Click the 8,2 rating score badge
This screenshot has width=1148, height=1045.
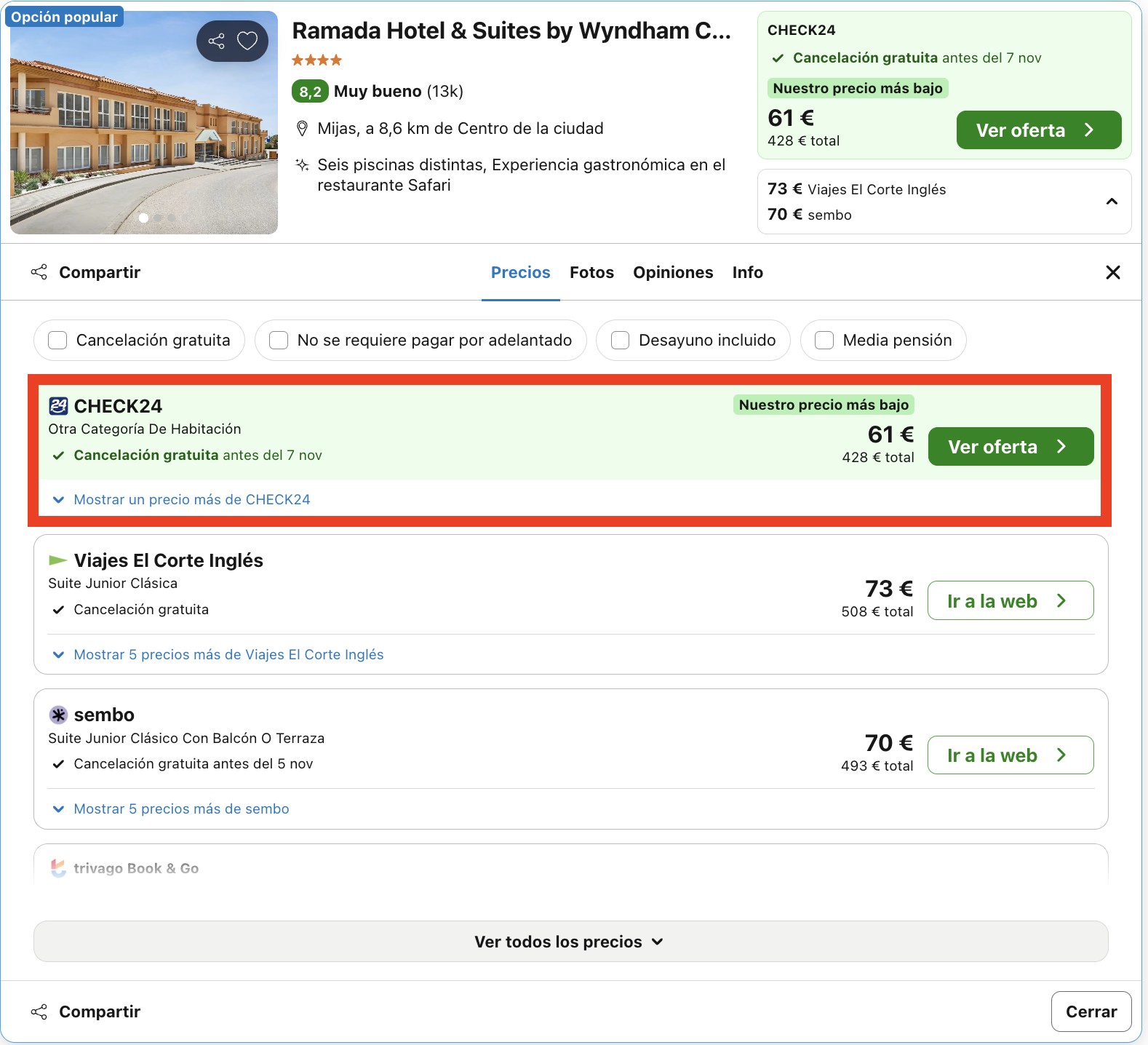point(310,92)
